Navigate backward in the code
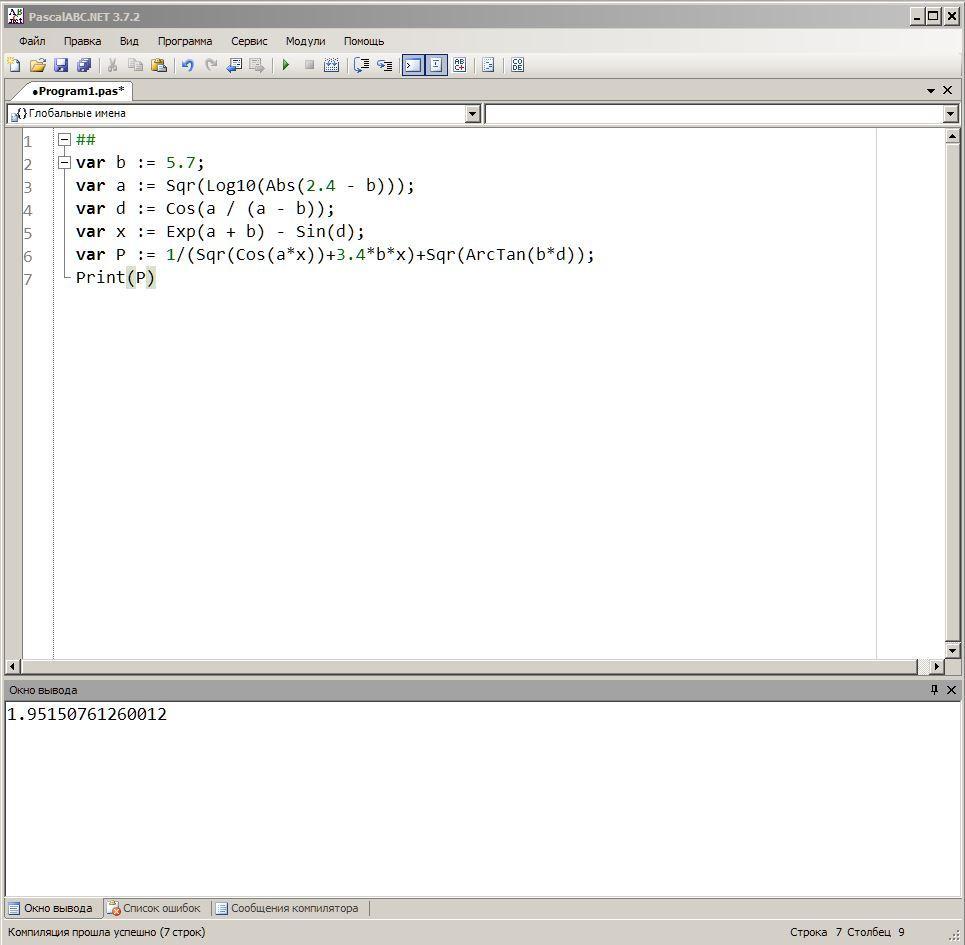The image size is (965, 945). 234,65
